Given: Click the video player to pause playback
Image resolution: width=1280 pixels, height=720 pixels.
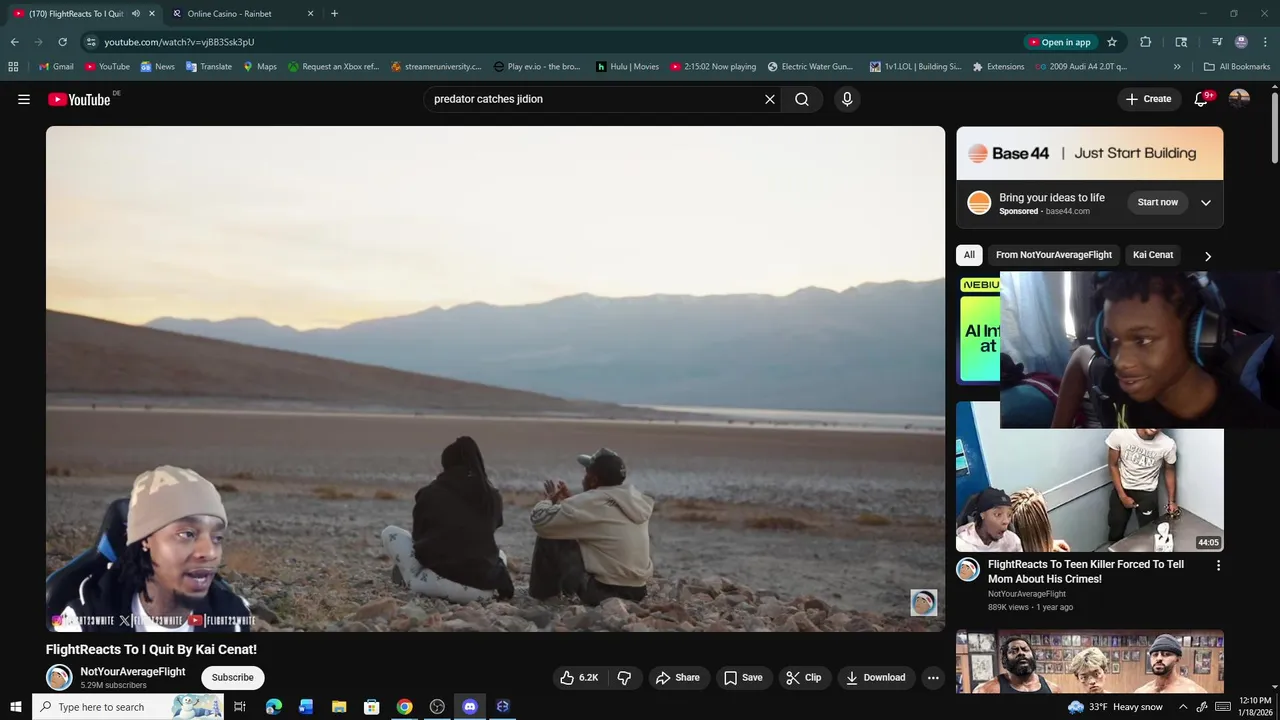Looking at the screenshot, I should pos(495,378).
